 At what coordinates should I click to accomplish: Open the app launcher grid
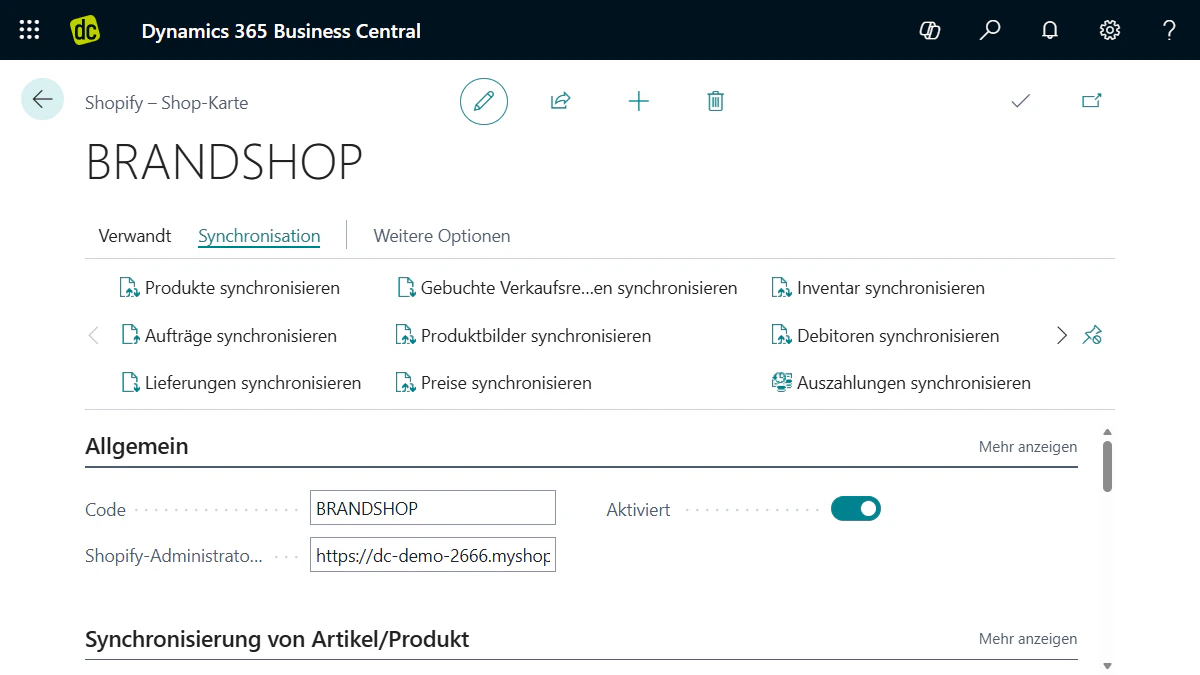[x=30, y=30]
